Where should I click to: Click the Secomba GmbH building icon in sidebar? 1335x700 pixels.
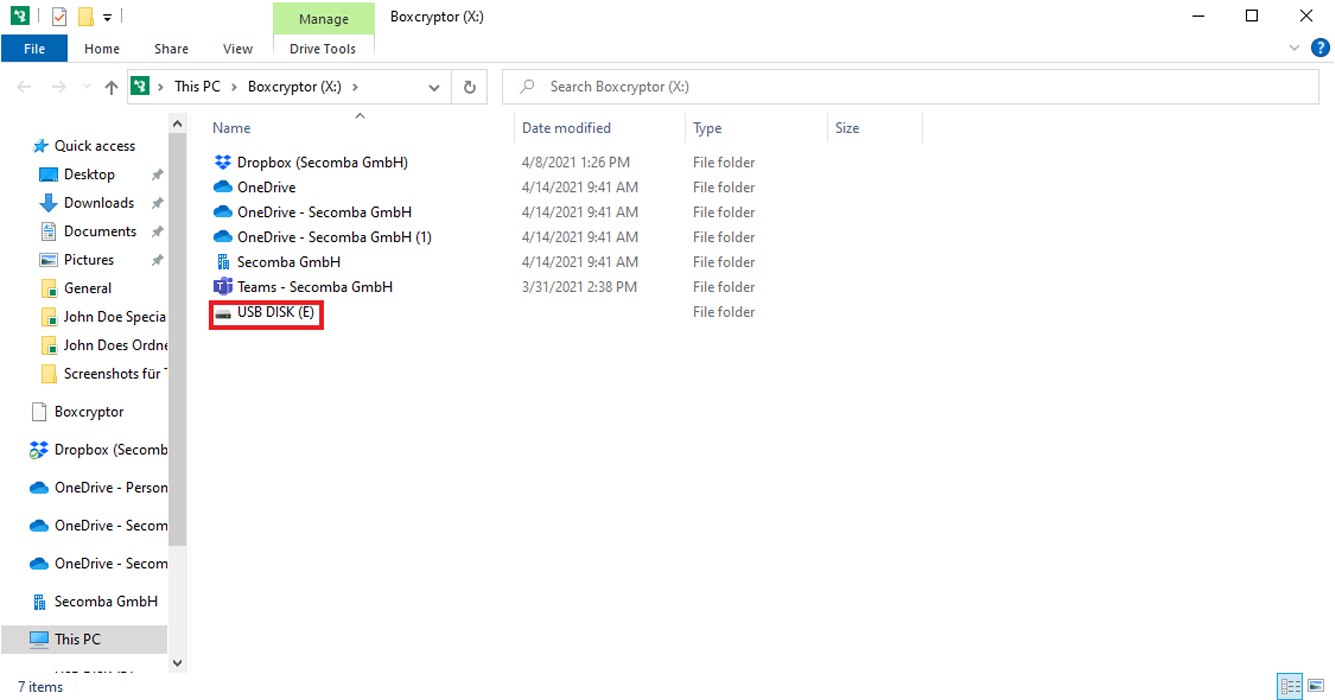tap(40, 602)
